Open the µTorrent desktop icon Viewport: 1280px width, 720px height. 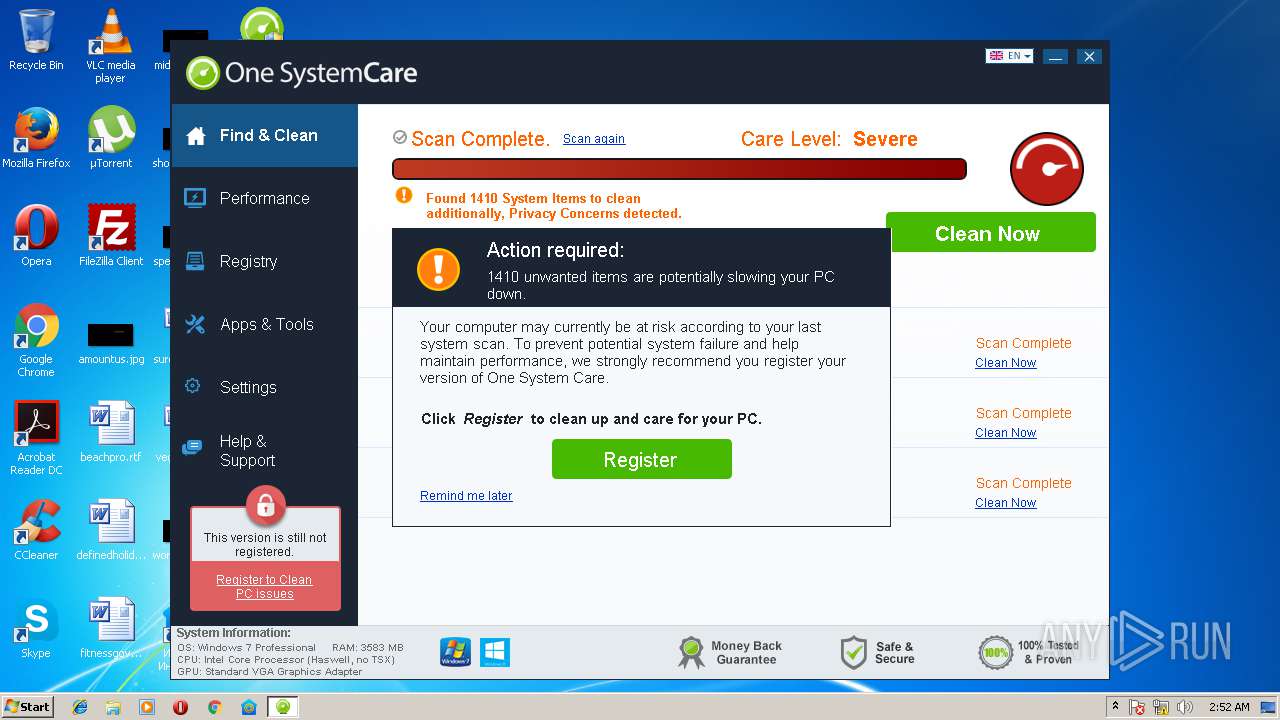(x=111, y=138)
